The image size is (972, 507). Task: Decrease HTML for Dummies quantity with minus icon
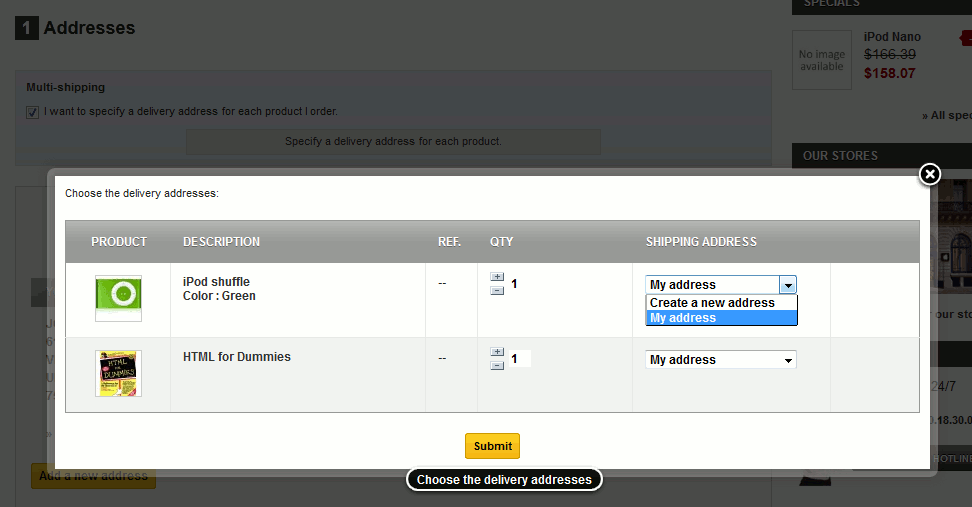497,365
